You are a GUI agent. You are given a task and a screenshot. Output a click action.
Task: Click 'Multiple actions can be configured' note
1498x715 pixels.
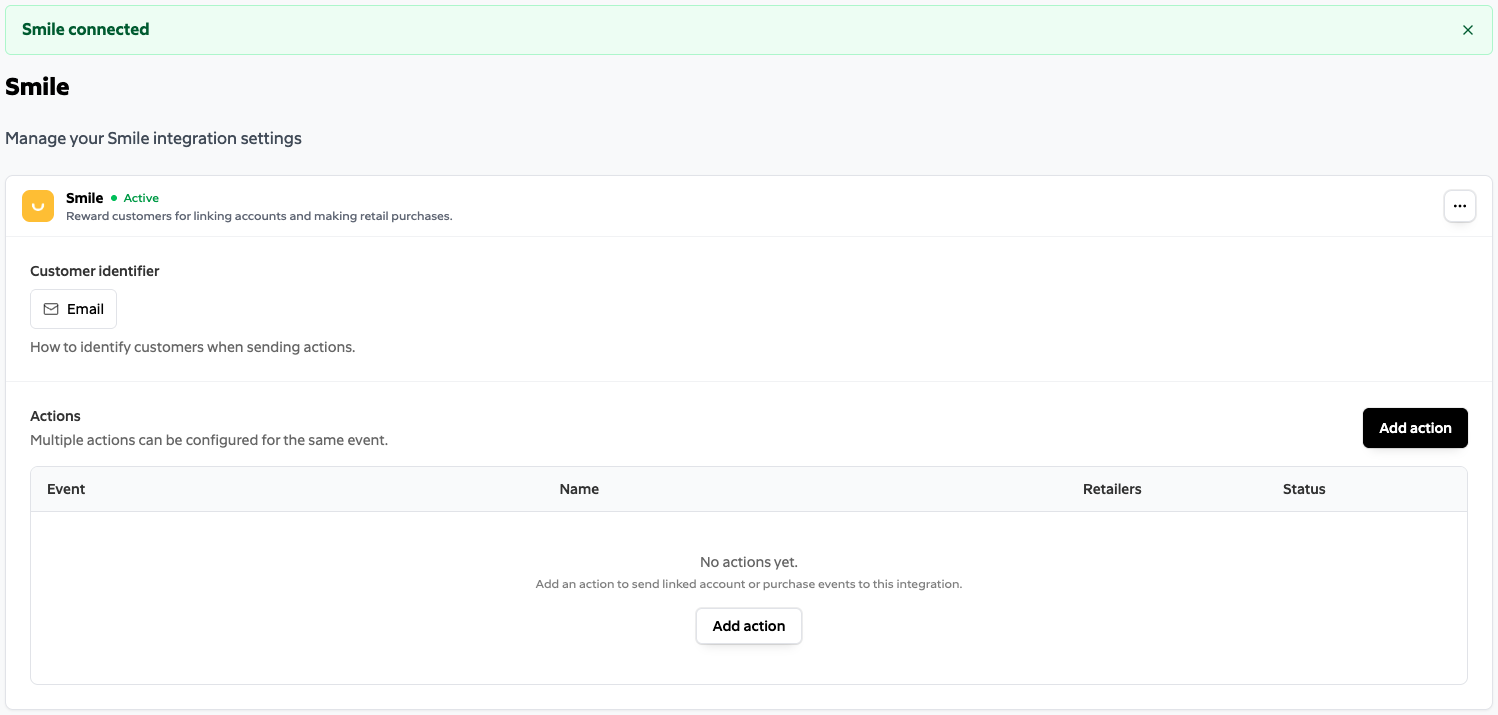209,440
